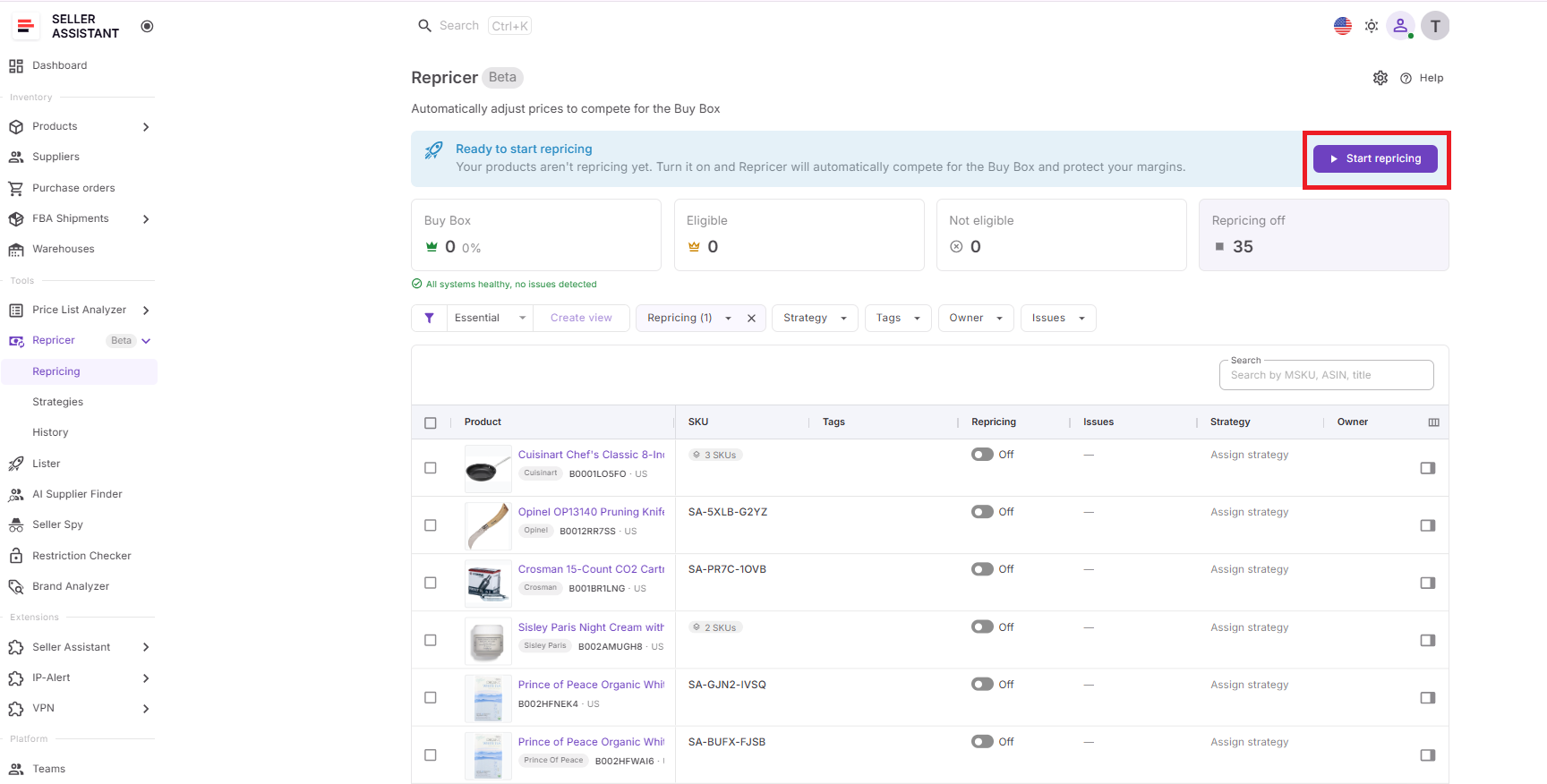Click the Seller Assistant logo icon
Viewport: 1547px width, 784px height.
coord(25,26)
